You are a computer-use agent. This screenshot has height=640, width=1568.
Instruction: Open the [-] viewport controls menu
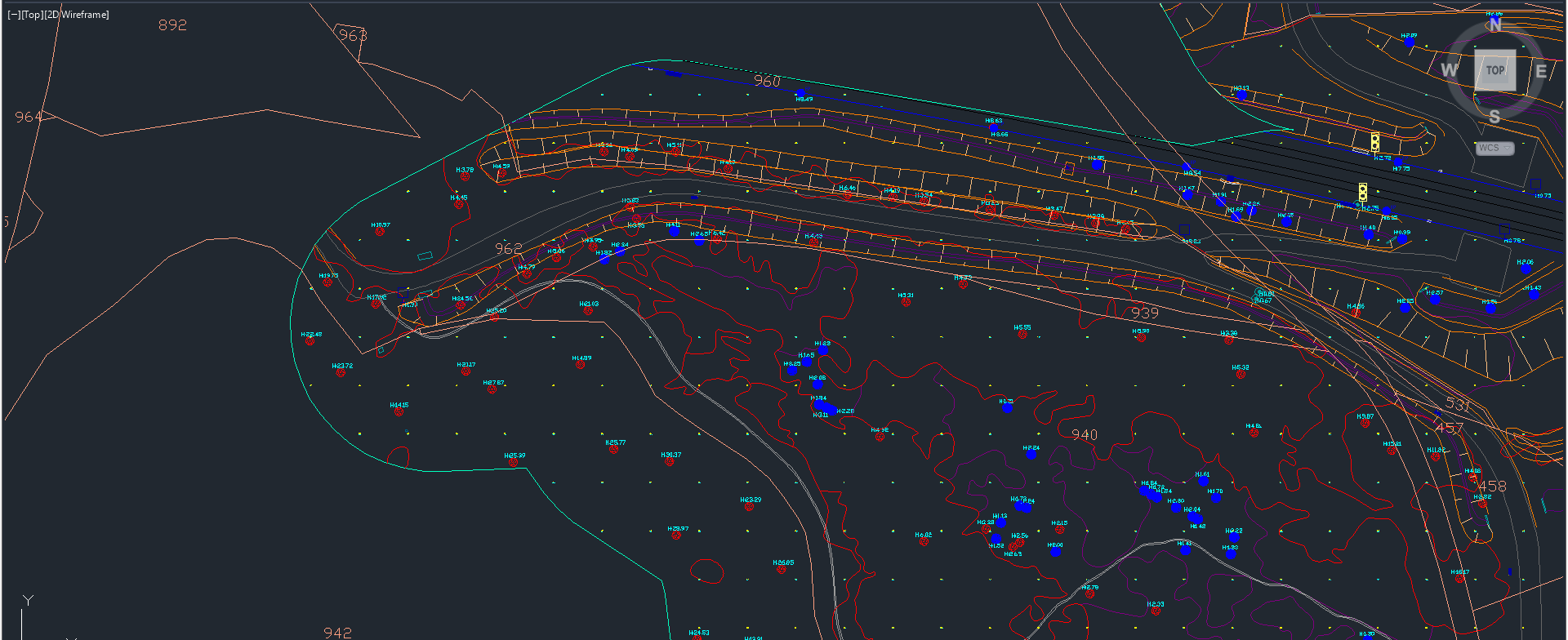14,15
